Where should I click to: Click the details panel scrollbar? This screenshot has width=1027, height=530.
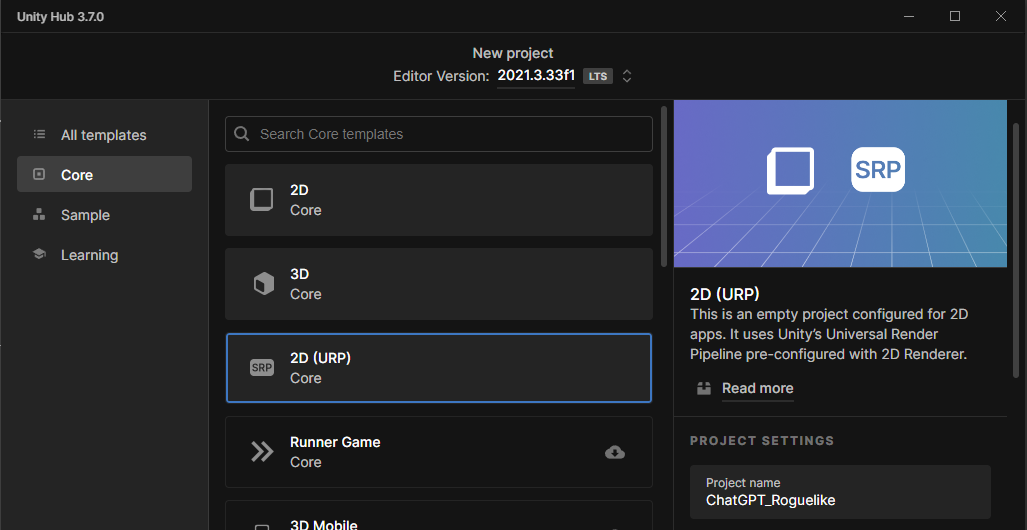click(x=1016, y=249)
